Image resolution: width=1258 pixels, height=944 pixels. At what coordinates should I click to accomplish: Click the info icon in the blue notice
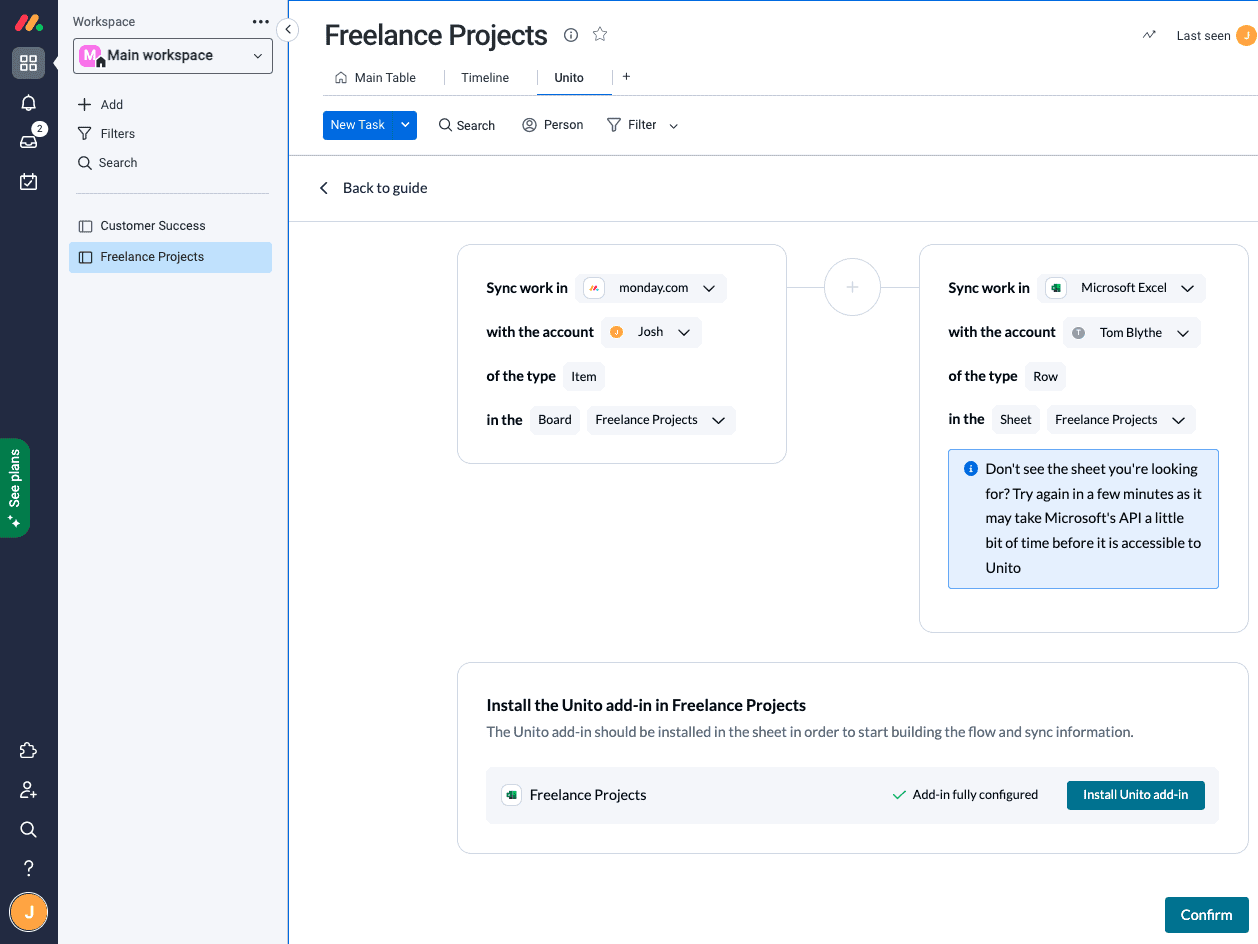(x=970, y=469)
